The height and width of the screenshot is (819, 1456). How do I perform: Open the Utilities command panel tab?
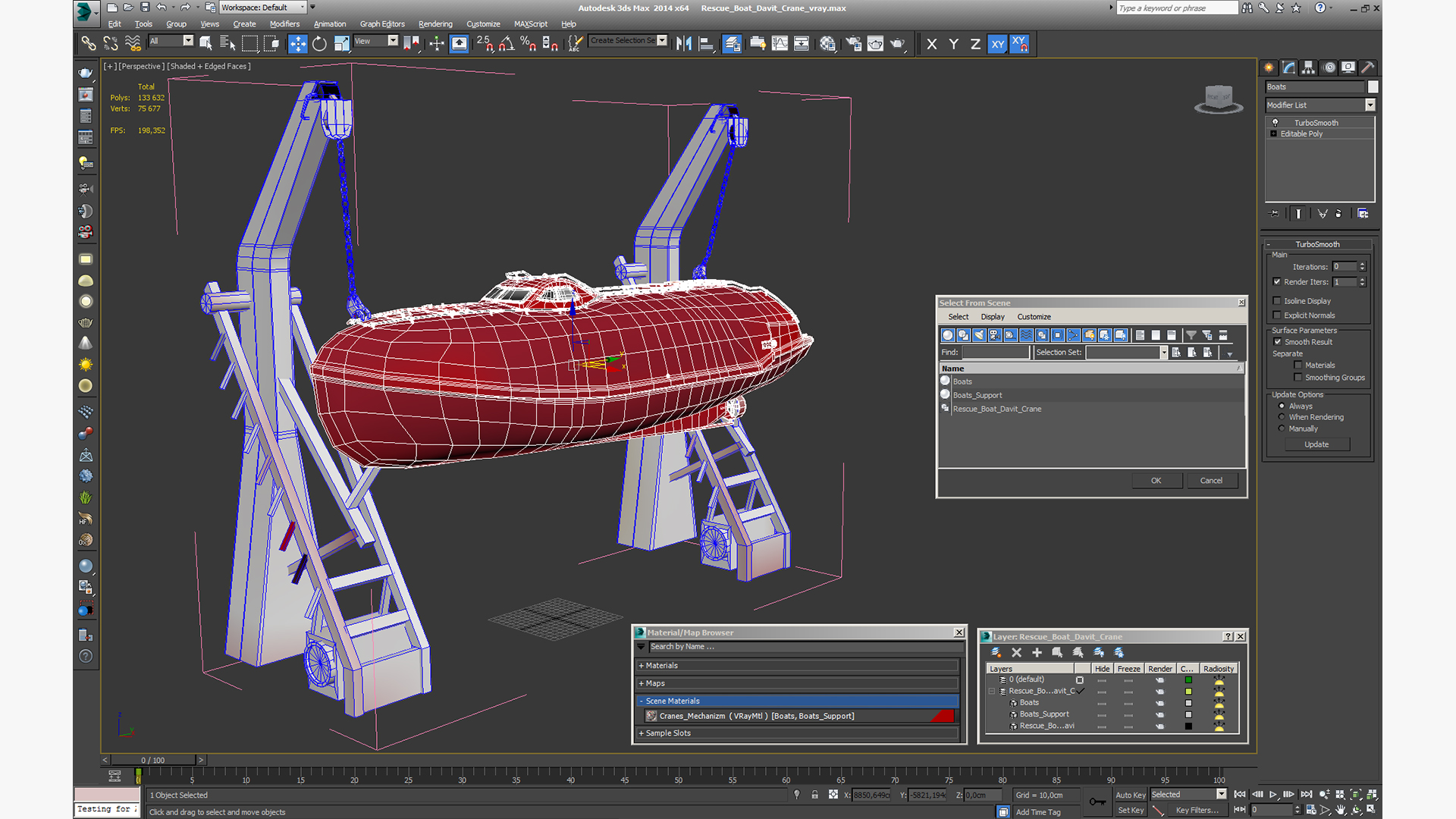[x=1367, y=67]
